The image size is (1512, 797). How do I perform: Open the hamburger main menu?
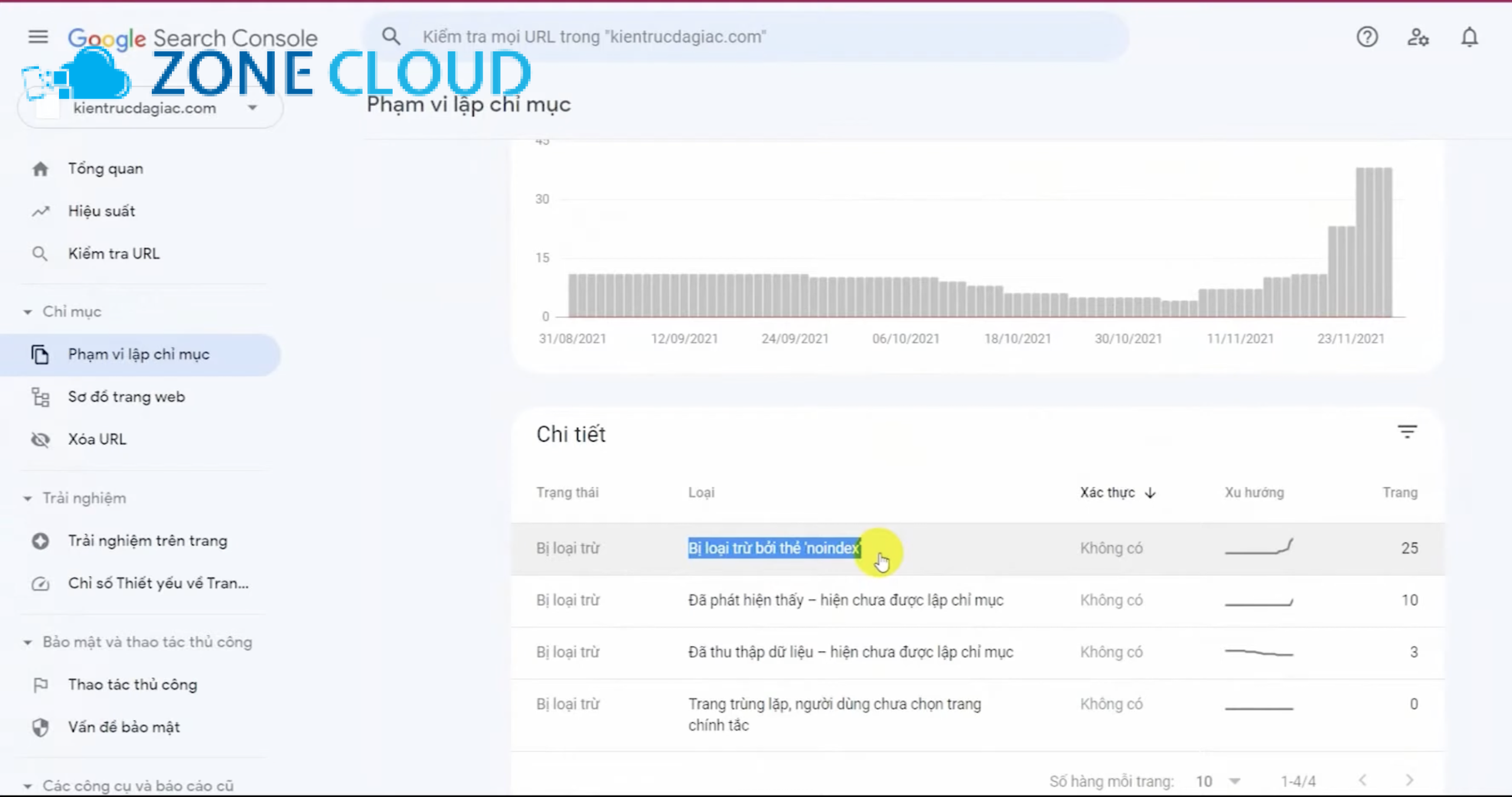point(38,37)
